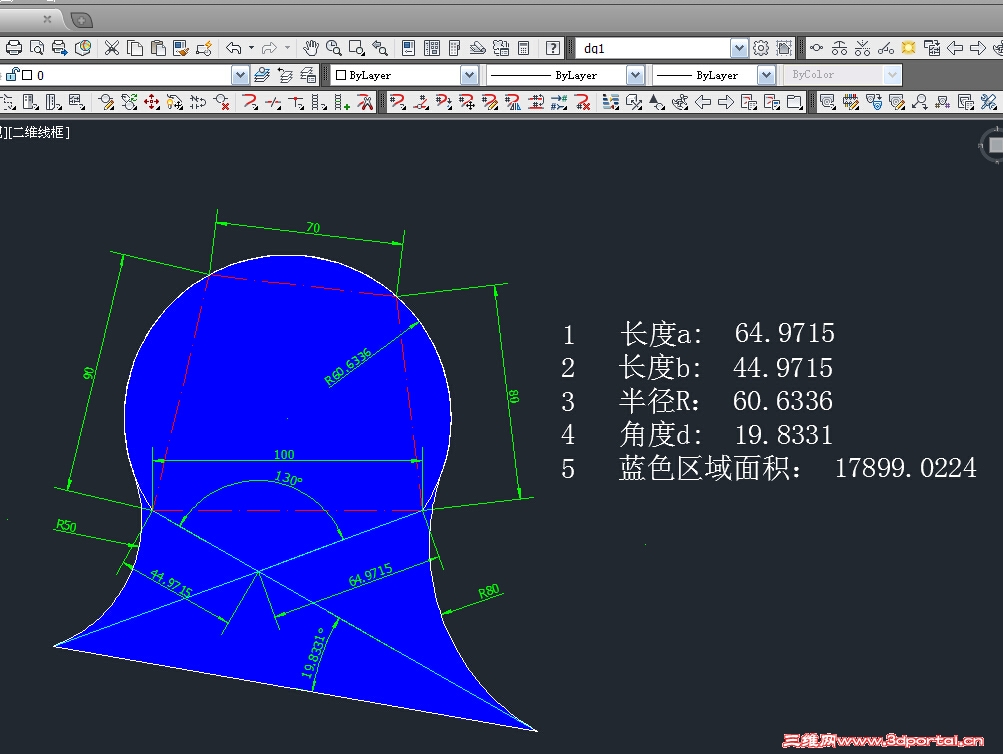
Task: Click the R50 radius label
Action: [x=66, y=526]
